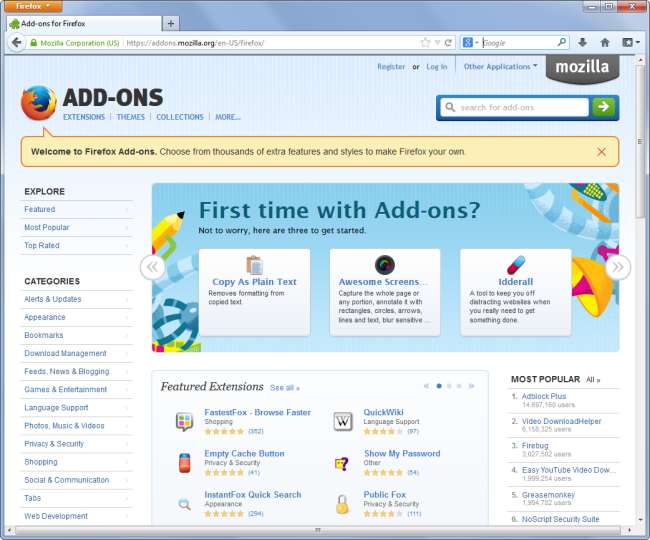Open the COLLECTIONS menu item
The image size is (650, 540).
click(180, 117)
